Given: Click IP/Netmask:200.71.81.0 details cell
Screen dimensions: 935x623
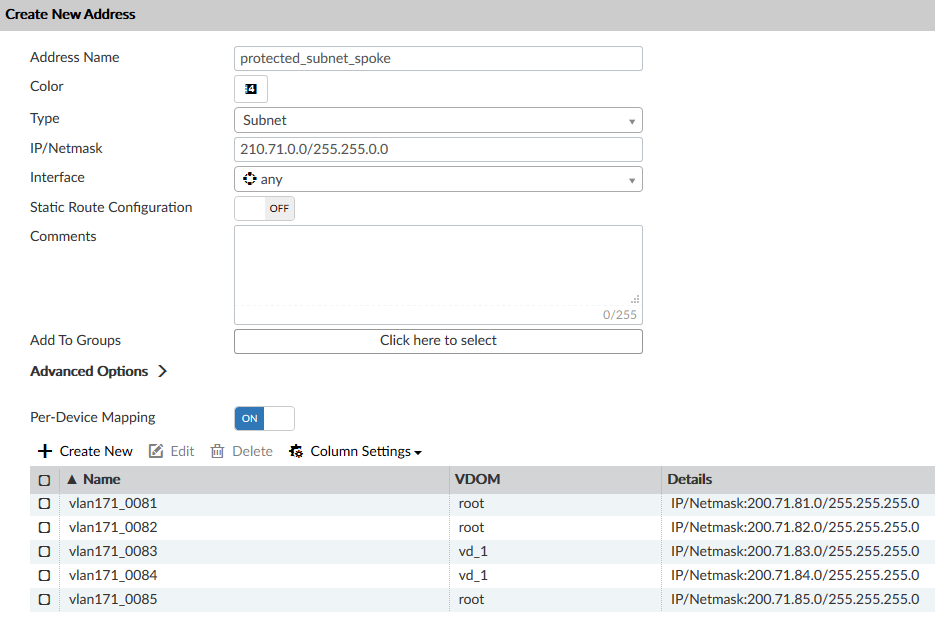Looking at the screenshot, I should coord(795,503).
